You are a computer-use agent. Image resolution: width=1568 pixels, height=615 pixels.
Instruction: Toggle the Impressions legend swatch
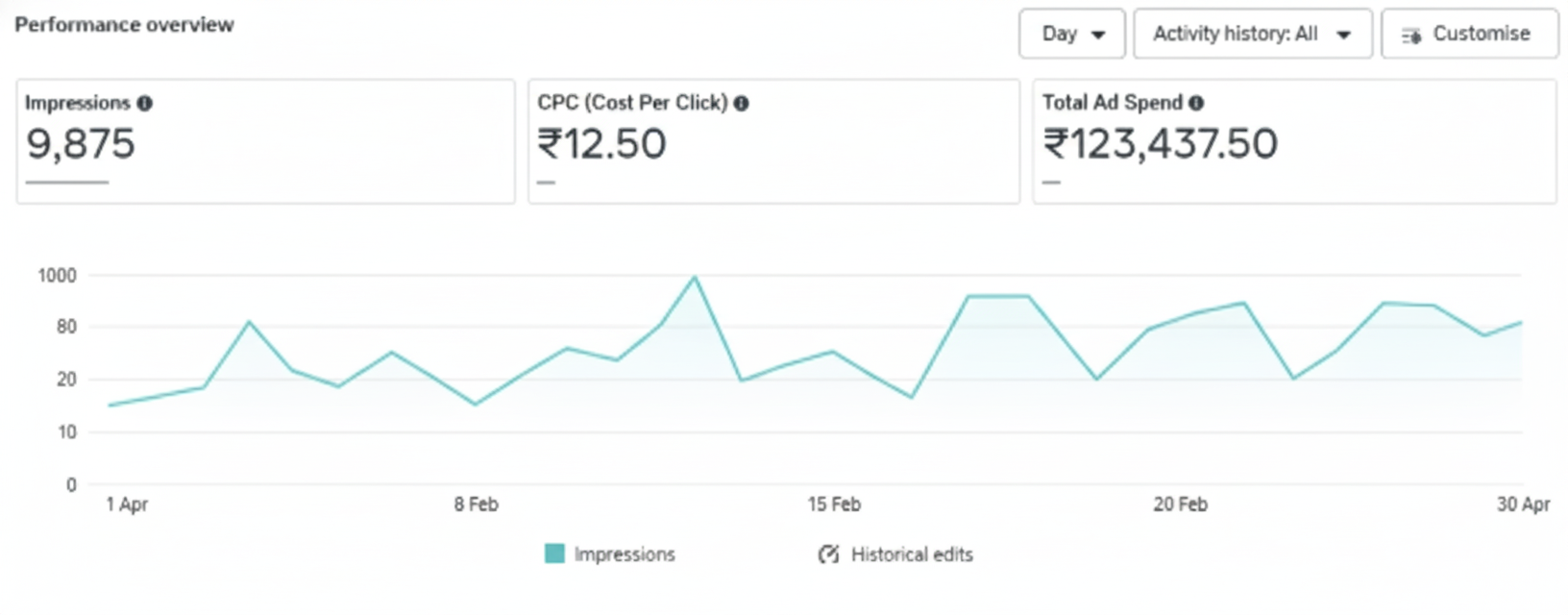[554, 553]
